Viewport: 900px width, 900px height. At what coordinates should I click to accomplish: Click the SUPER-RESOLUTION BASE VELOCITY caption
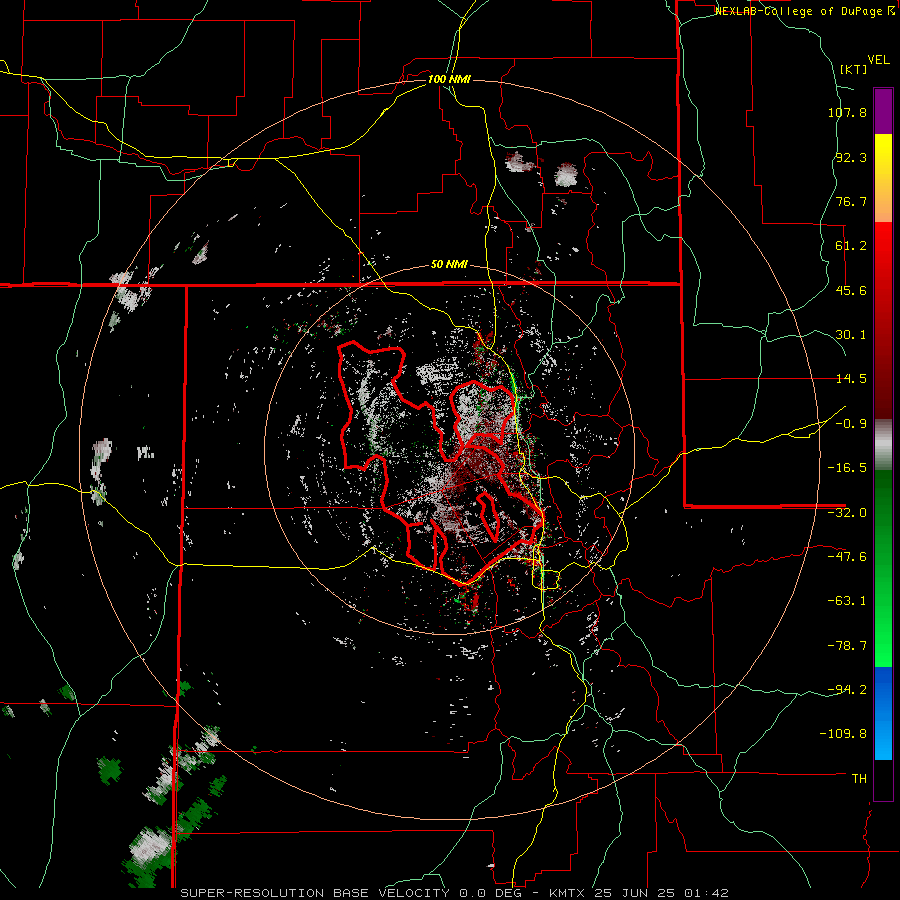tap(317, 893)
